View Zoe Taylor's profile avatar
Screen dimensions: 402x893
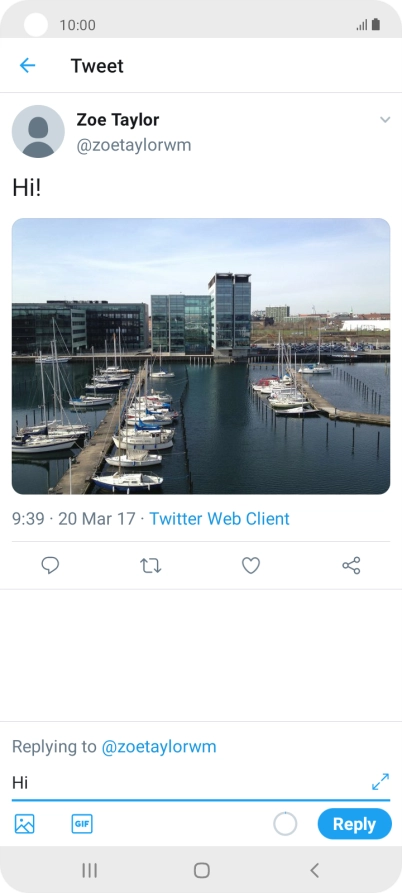38,131
